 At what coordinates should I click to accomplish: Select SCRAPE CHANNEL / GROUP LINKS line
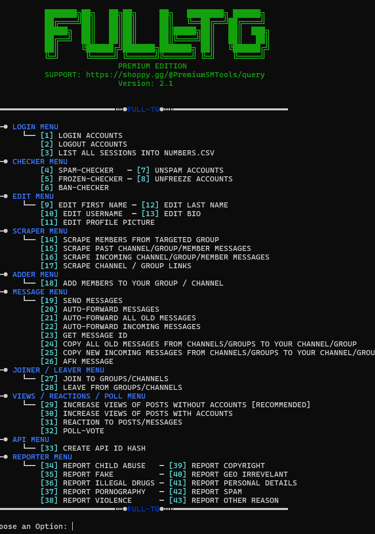point(116,266)
